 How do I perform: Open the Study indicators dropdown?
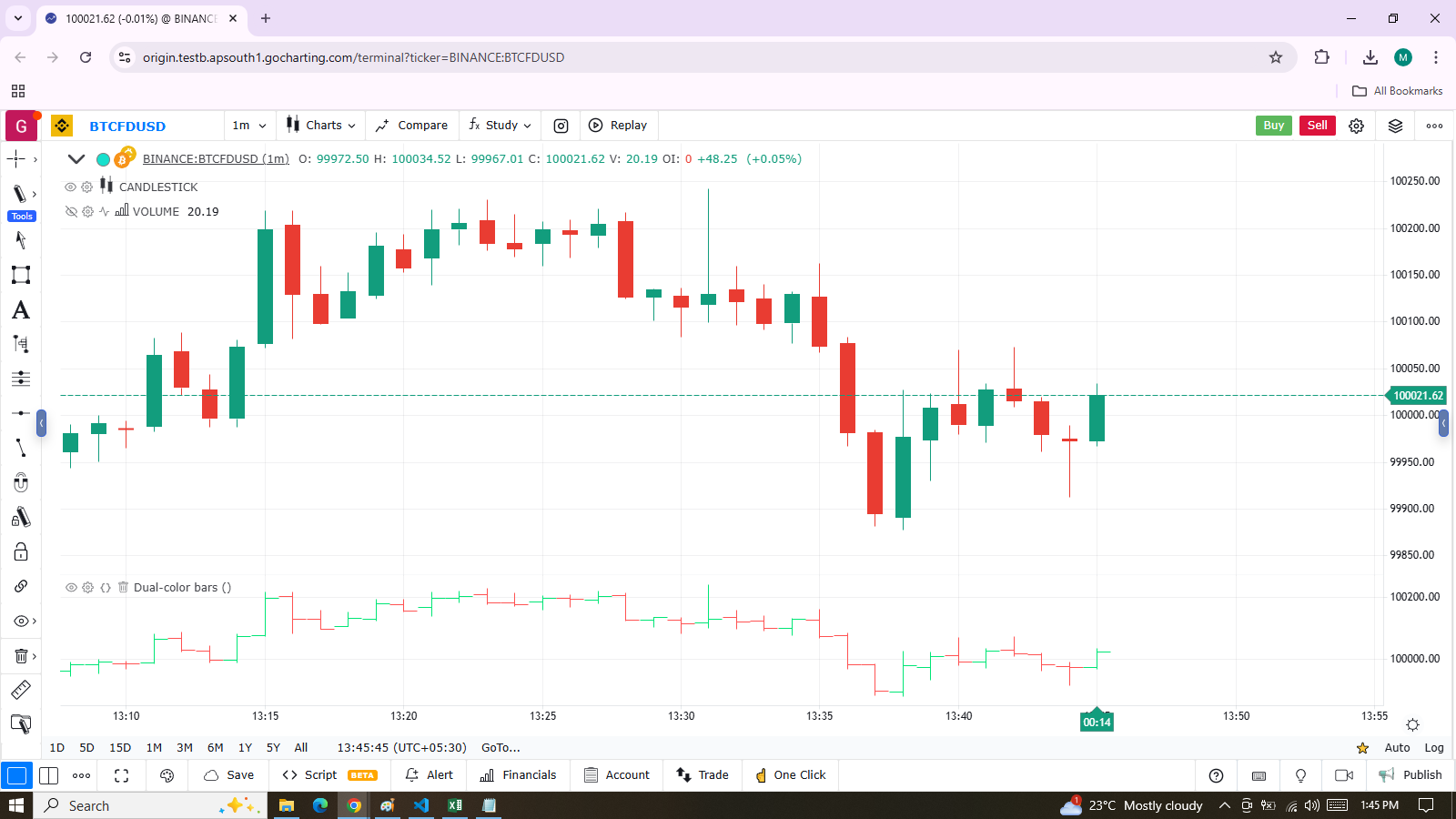(x=500, y=126)
